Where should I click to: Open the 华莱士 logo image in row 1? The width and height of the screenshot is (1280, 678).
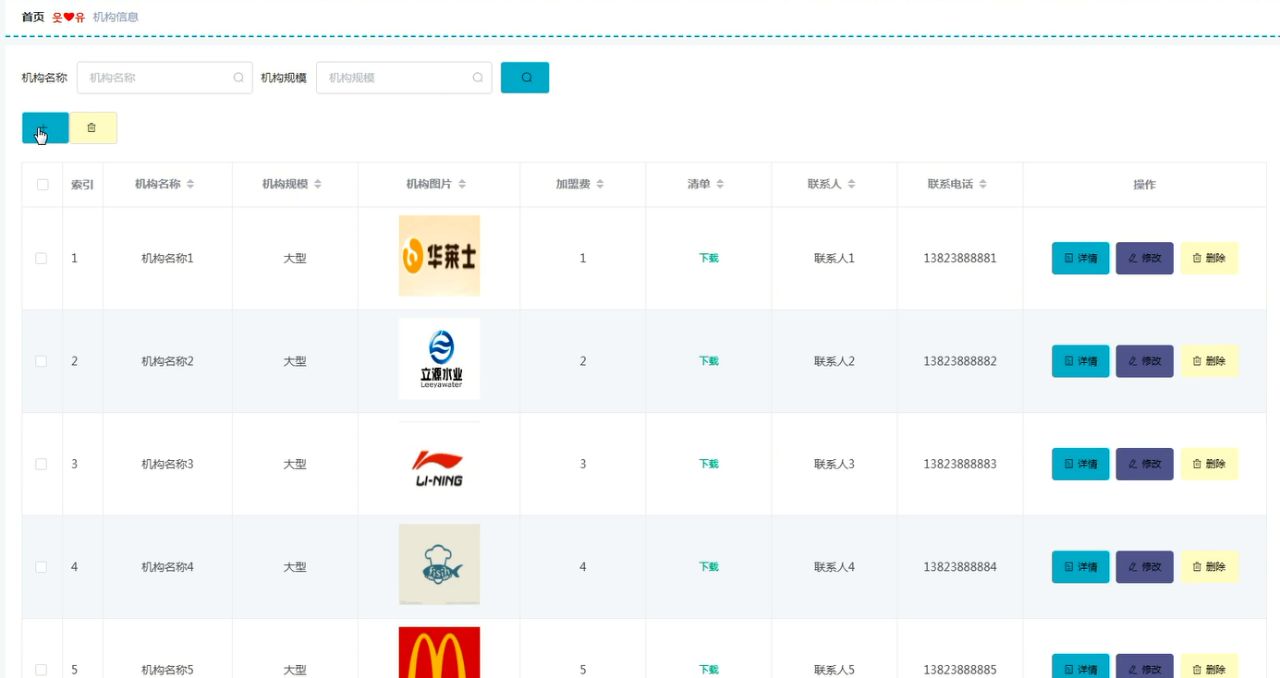[439, 256]
